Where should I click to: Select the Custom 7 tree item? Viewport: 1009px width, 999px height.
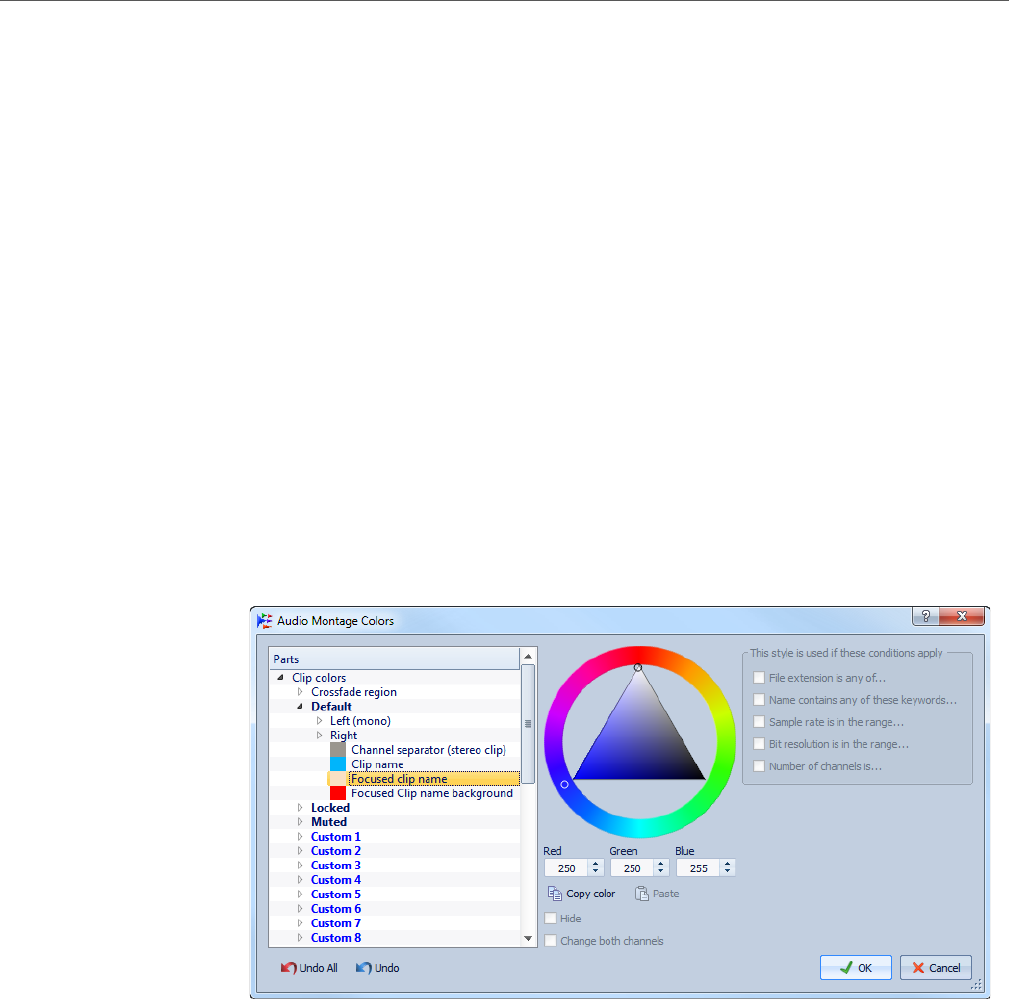[x=335, y=923]
